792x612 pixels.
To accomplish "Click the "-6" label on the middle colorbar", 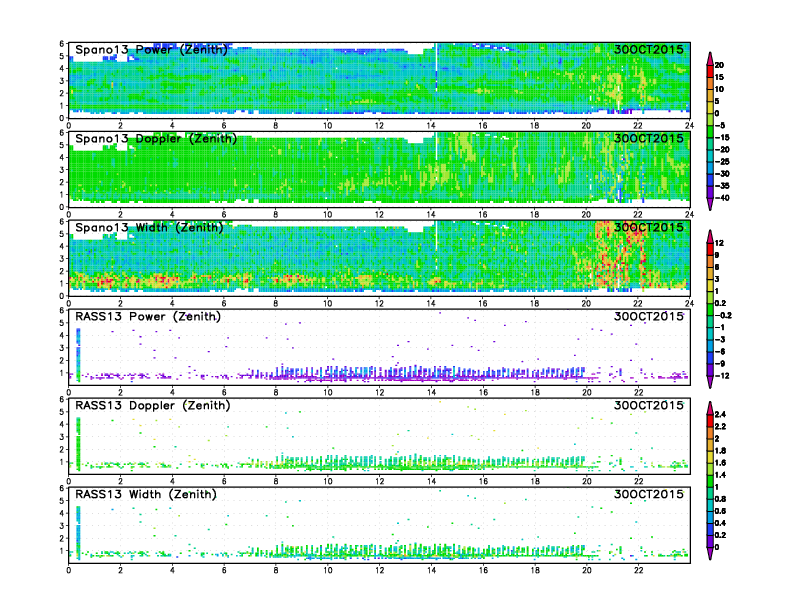I will point(720,351).
